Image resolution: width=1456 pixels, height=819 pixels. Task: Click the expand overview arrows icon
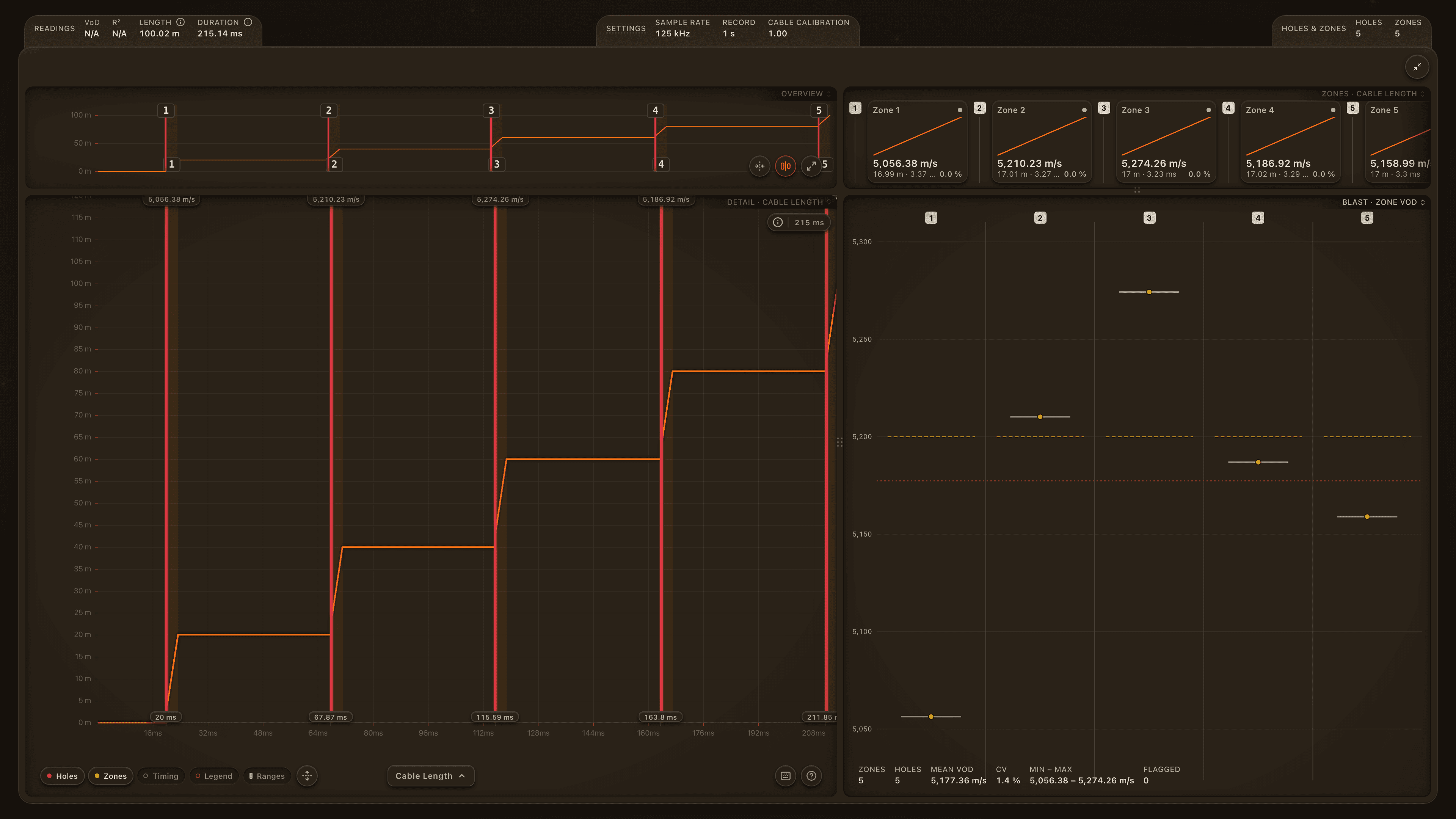coord(811,166)
